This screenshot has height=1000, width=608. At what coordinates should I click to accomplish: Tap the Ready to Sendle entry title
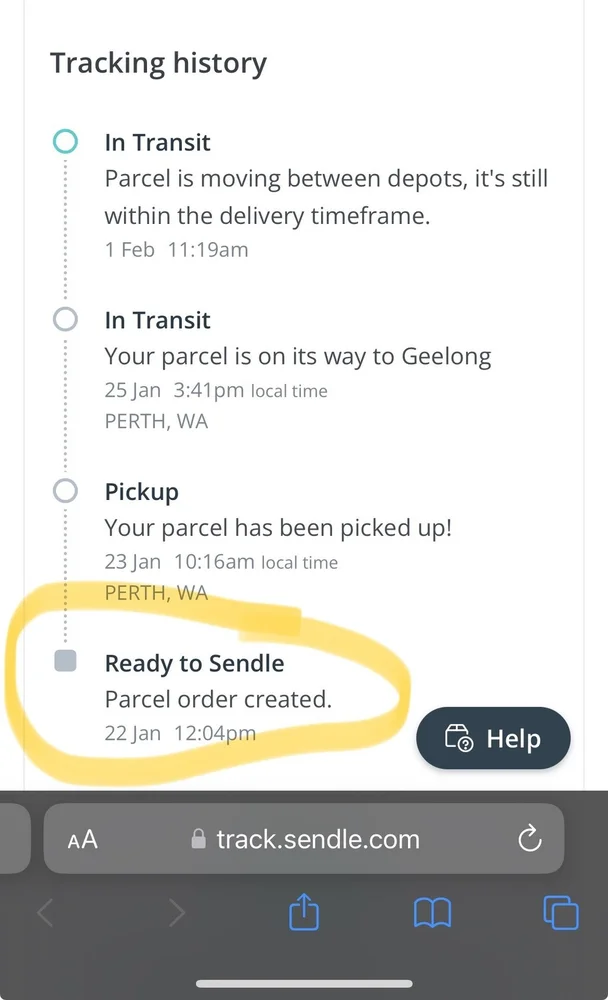(x=195, y=663)
